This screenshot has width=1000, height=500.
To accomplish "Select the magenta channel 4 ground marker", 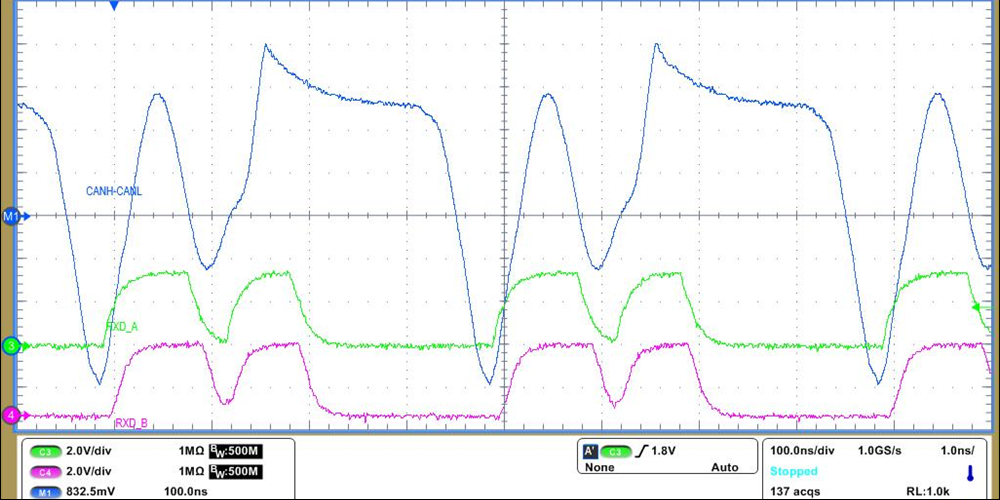I will click(10, 415).
